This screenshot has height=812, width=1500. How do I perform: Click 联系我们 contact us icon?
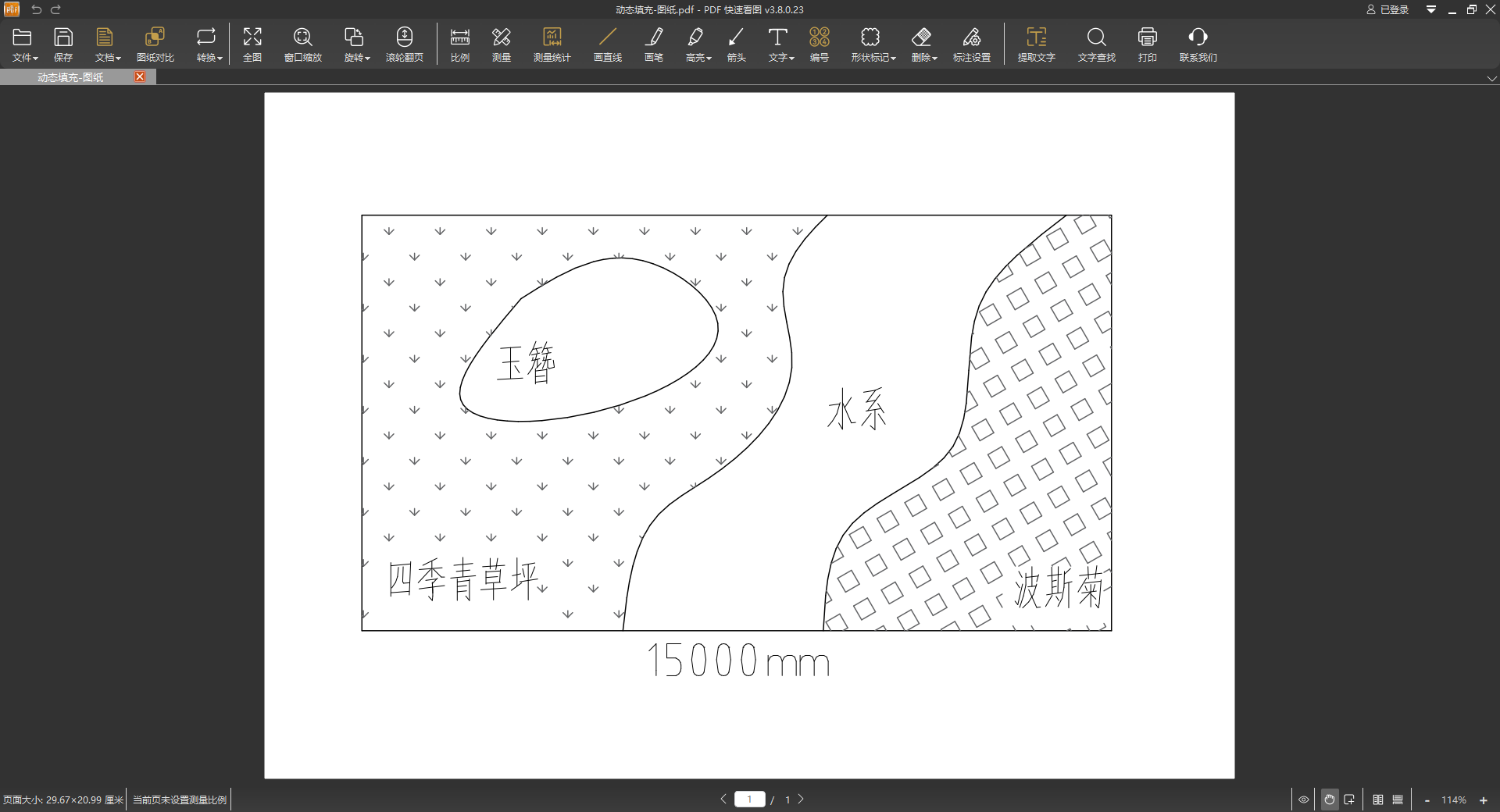1198,45
